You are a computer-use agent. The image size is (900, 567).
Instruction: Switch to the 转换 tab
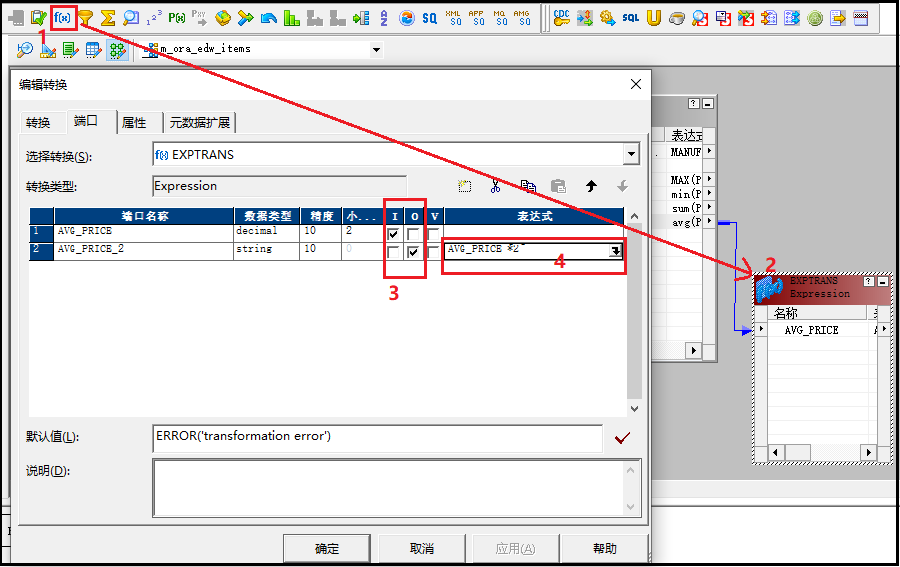click(38, 122)
